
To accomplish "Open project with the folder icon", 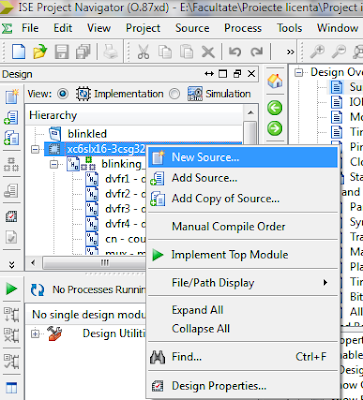I will [x=40, y=52].
